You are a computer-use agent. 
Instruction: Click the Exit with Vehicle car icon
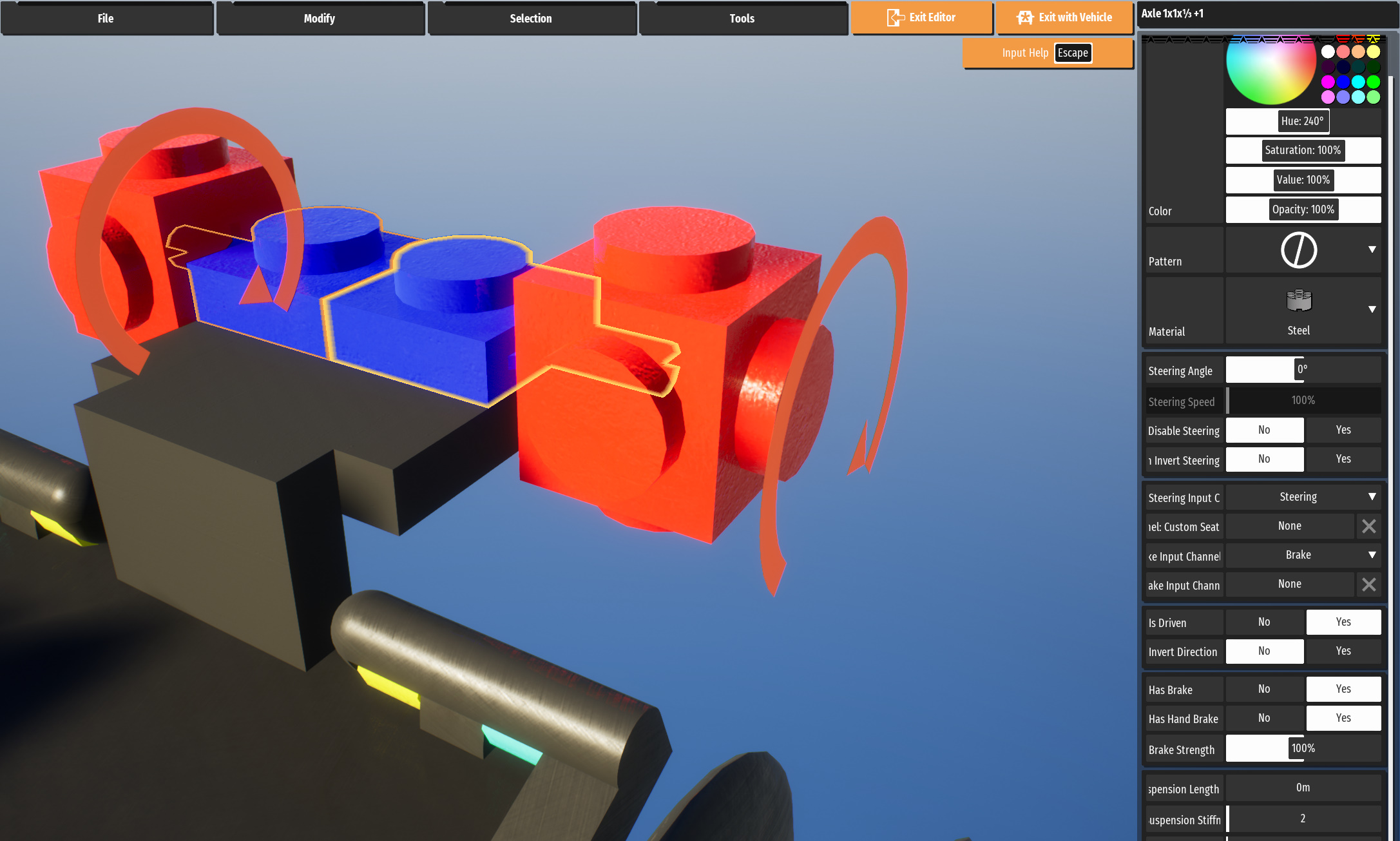point(1025,18)
